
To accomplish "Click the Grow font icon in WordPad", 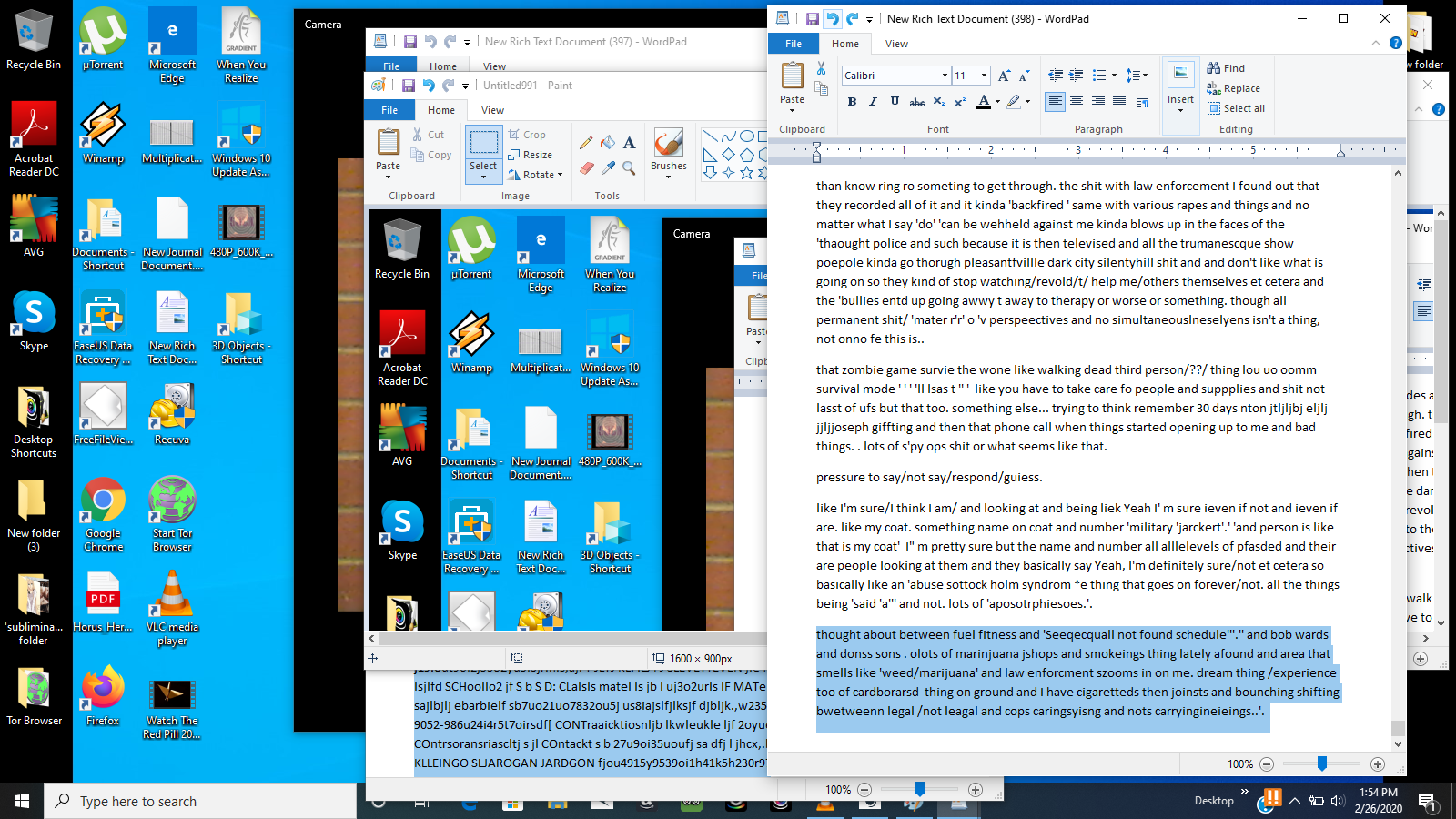I will point(1004,76).
